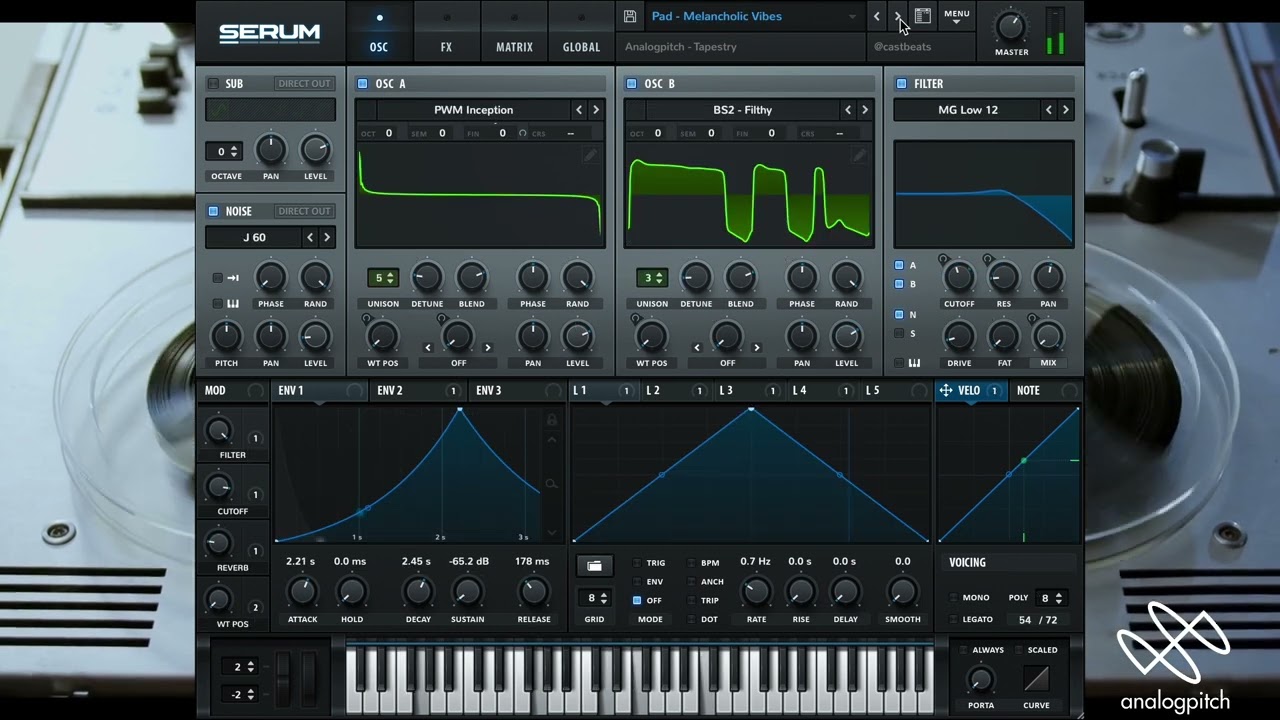The height and width of the screenshot is (720, 1280).
Task: Click the Filter Cutoff knob
Action: (x=959, y=278)
